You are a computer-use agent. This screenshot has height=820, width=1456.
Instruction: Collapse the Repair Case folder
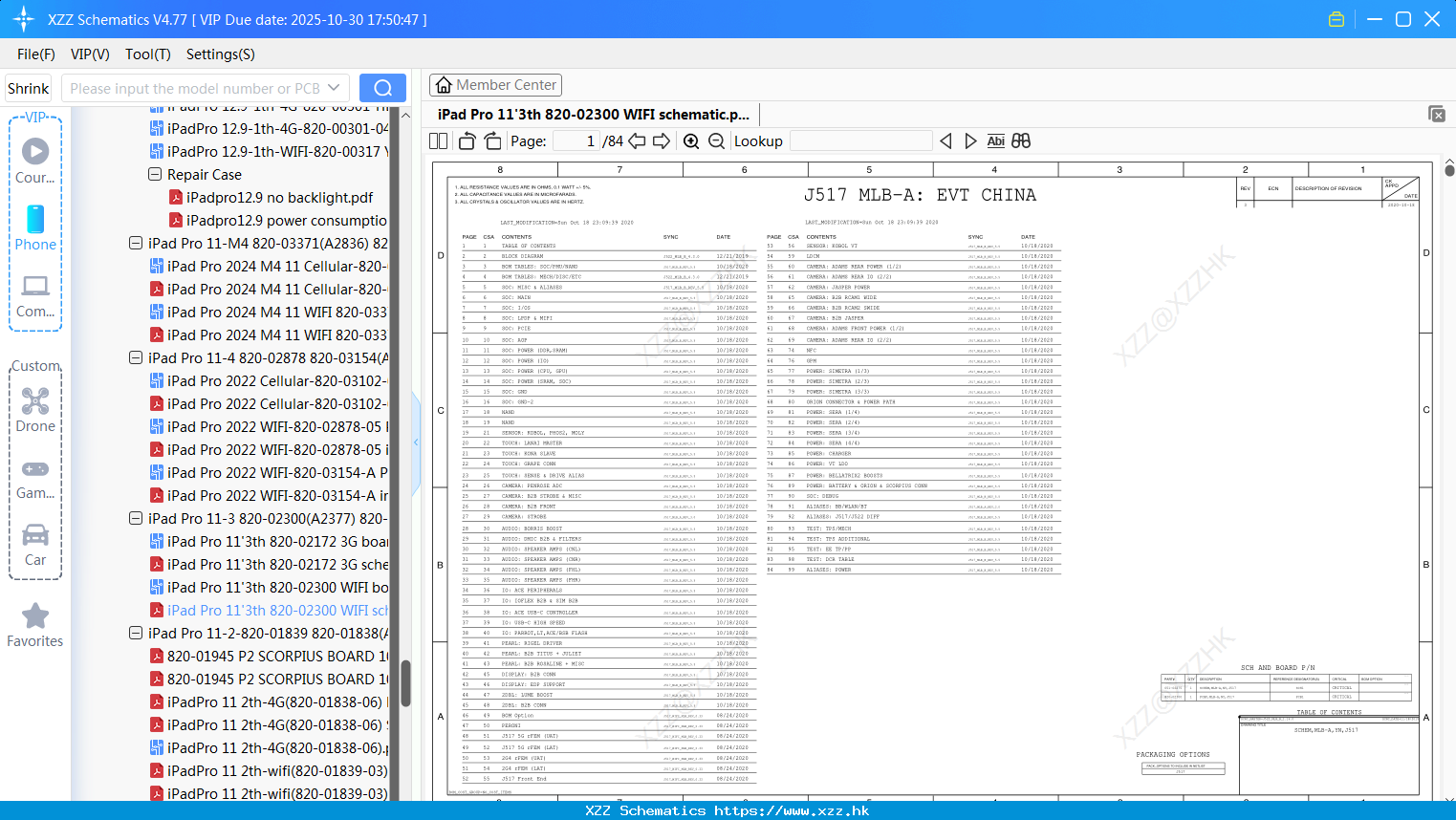coord(155,174)
